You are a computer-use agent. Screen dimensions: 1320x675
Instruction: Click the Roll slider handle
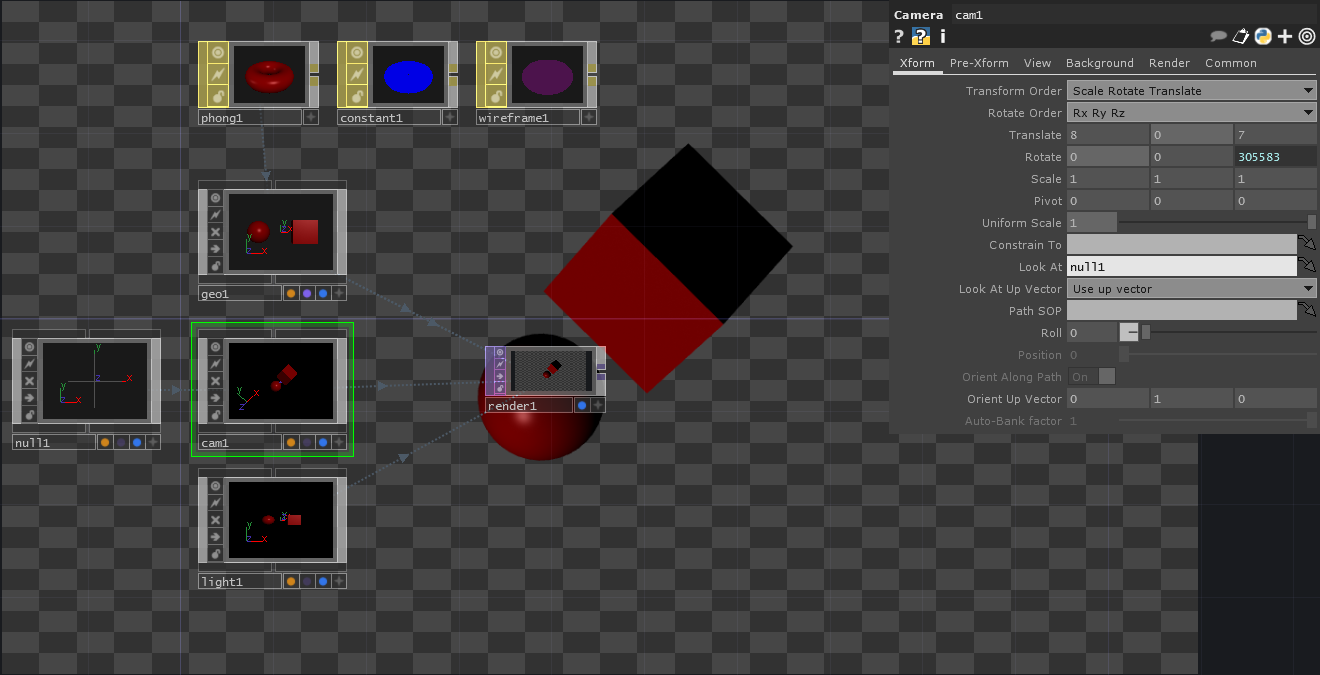point(1146,333)
